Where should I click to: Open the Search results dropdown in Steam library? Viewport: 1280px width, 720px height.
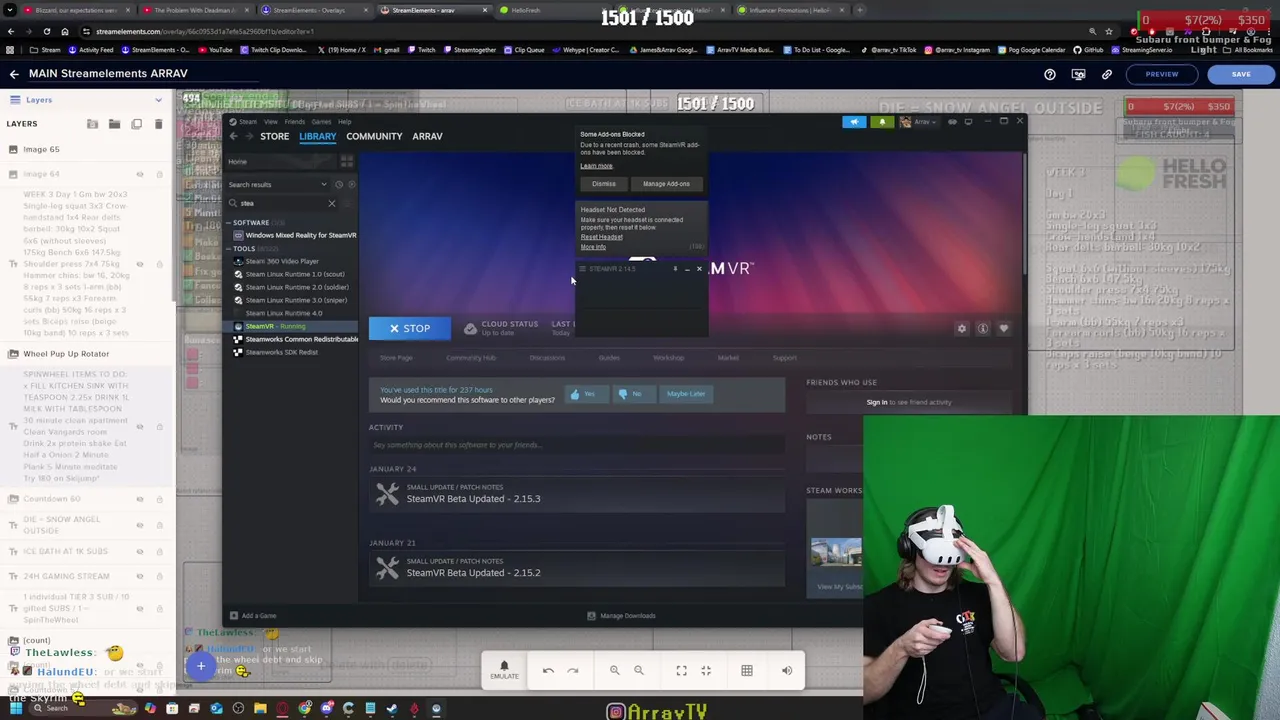(x=278, y=185)
